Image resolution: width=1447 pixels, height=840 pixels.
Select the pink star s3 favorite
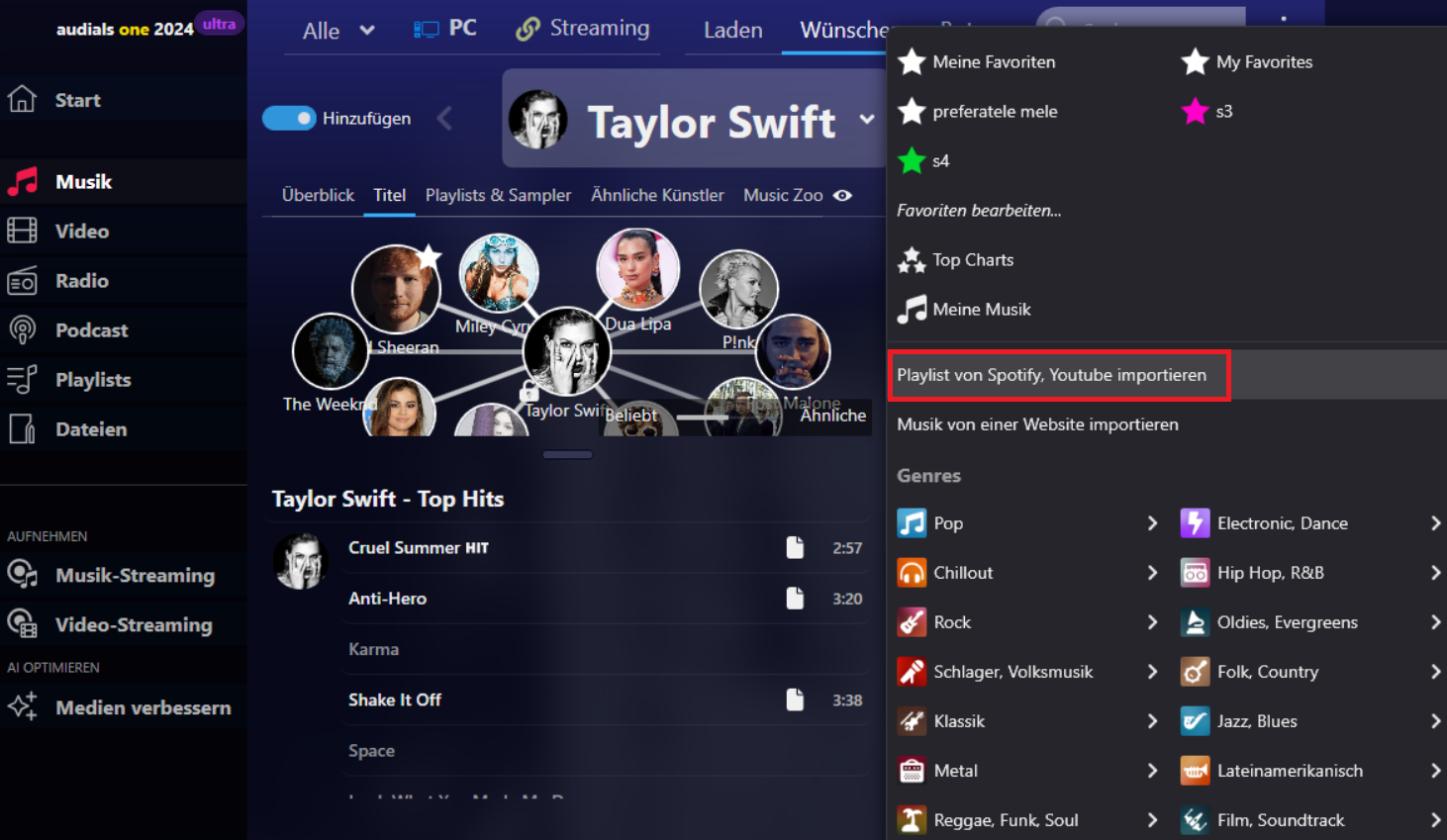[1195, 111]
